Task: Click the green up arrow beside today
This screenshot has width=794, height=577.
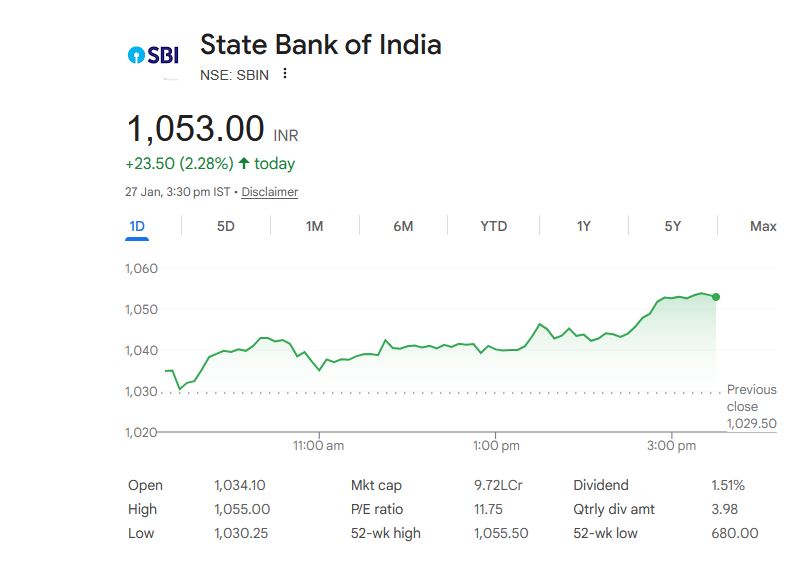Action: 243,163
